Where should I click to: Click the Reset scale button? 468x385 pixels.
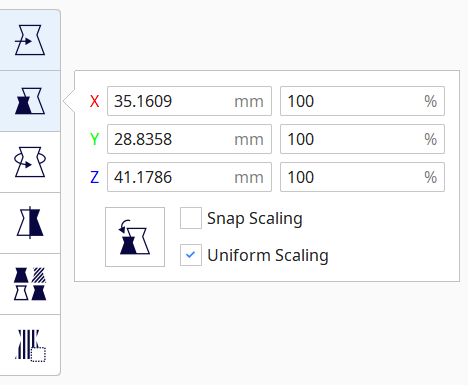pyautogui.click(x=135, y=237)
